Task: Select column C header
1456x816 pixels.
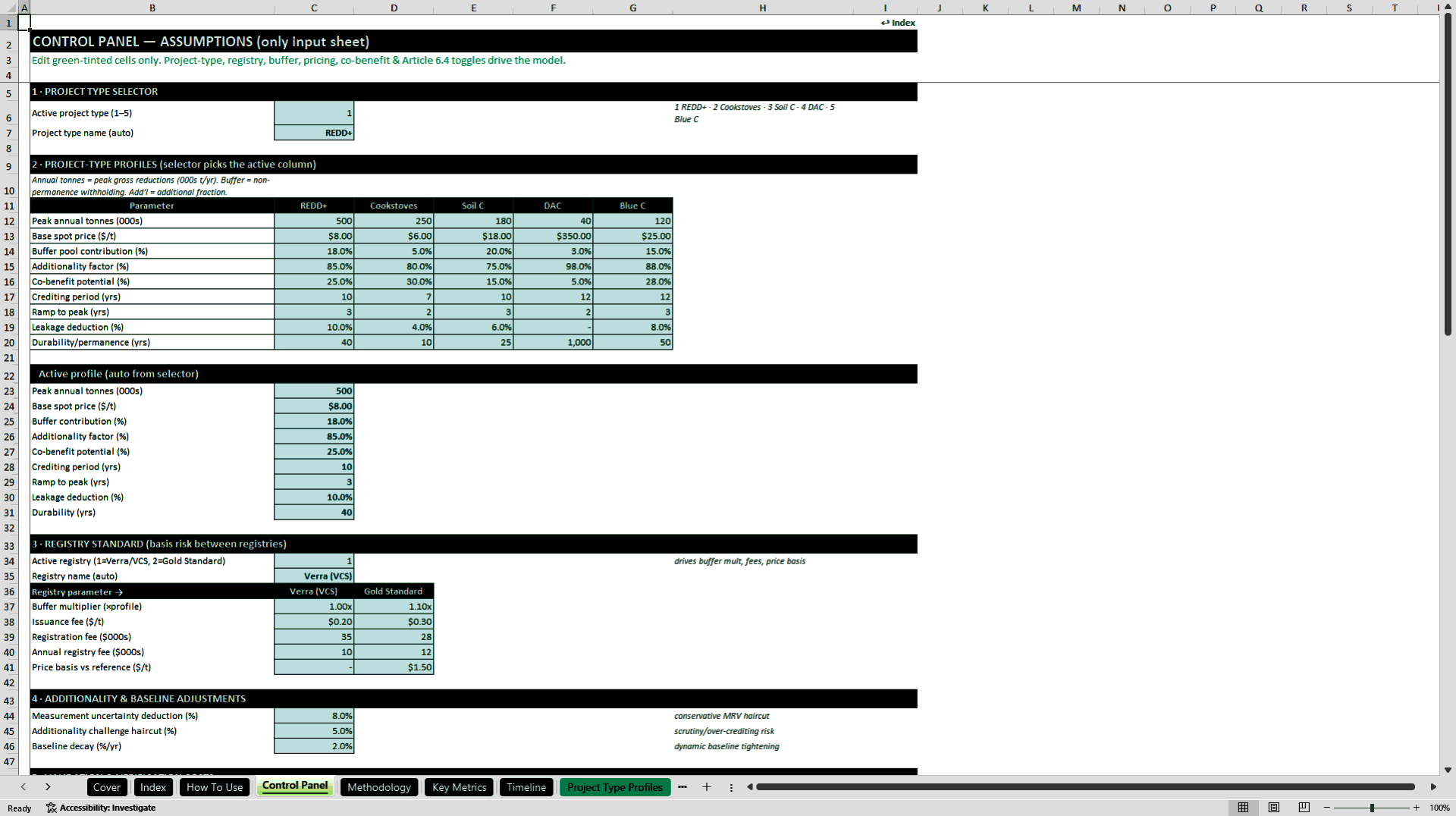Action: tap(314, 8)
